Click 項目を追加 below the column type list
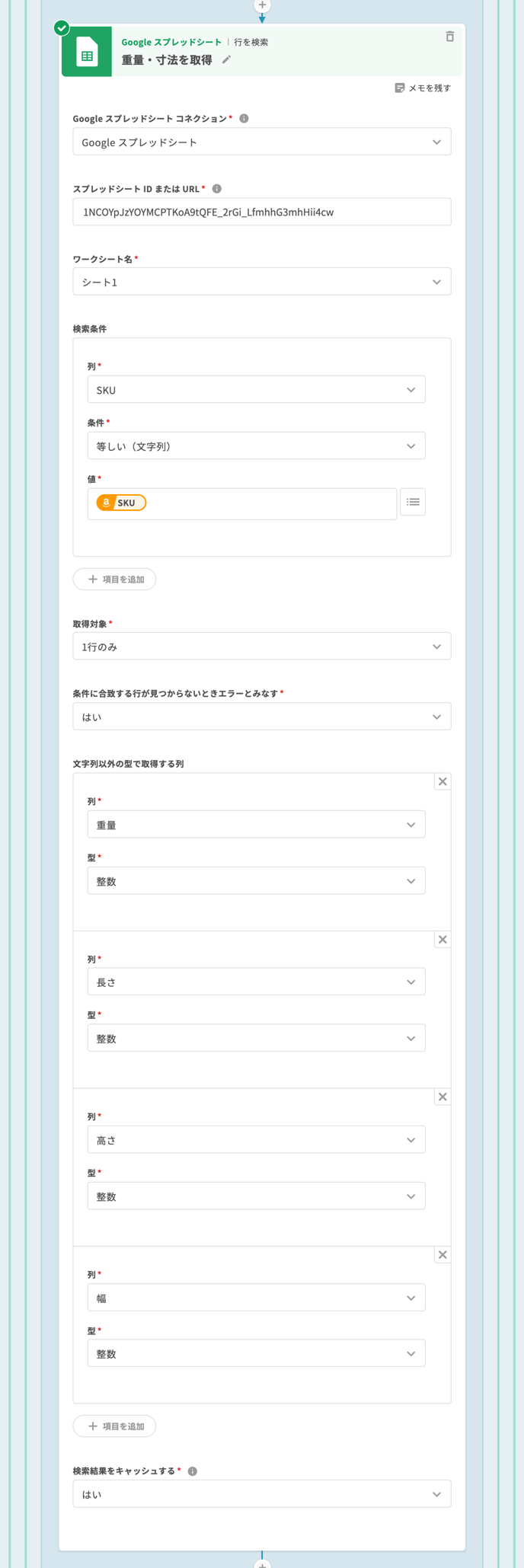The image size is (524, 1568). [115, 1426]
